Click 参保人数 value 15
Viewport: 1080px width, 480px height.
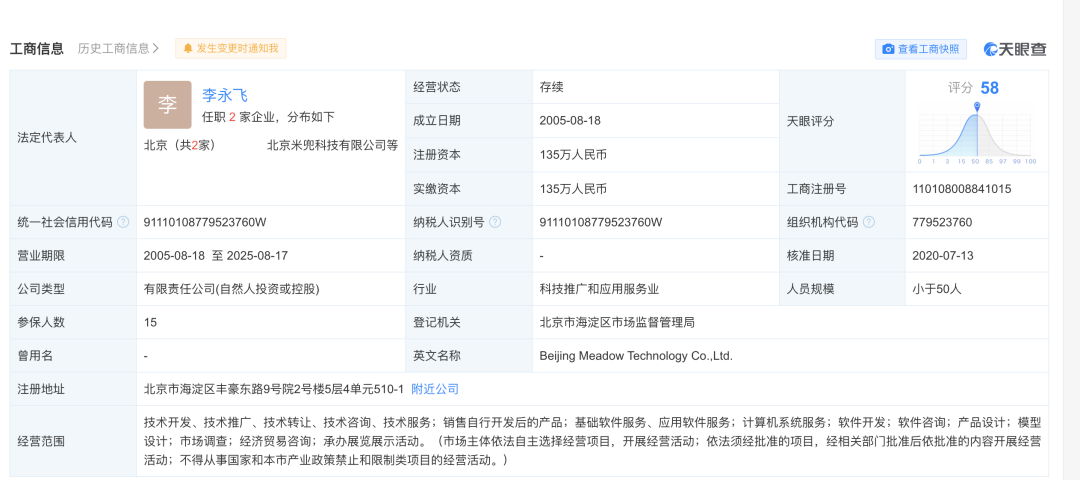click(150, 322)
